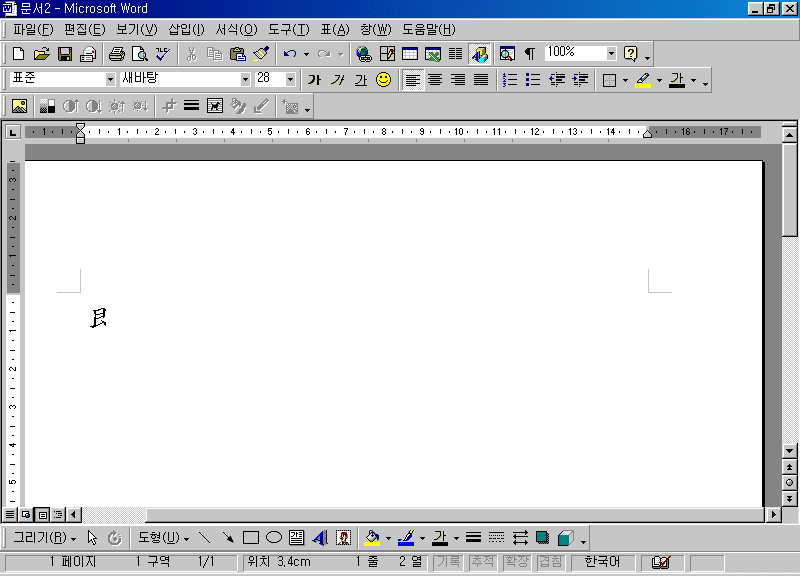Insert a table

click(x=410, y=54)
